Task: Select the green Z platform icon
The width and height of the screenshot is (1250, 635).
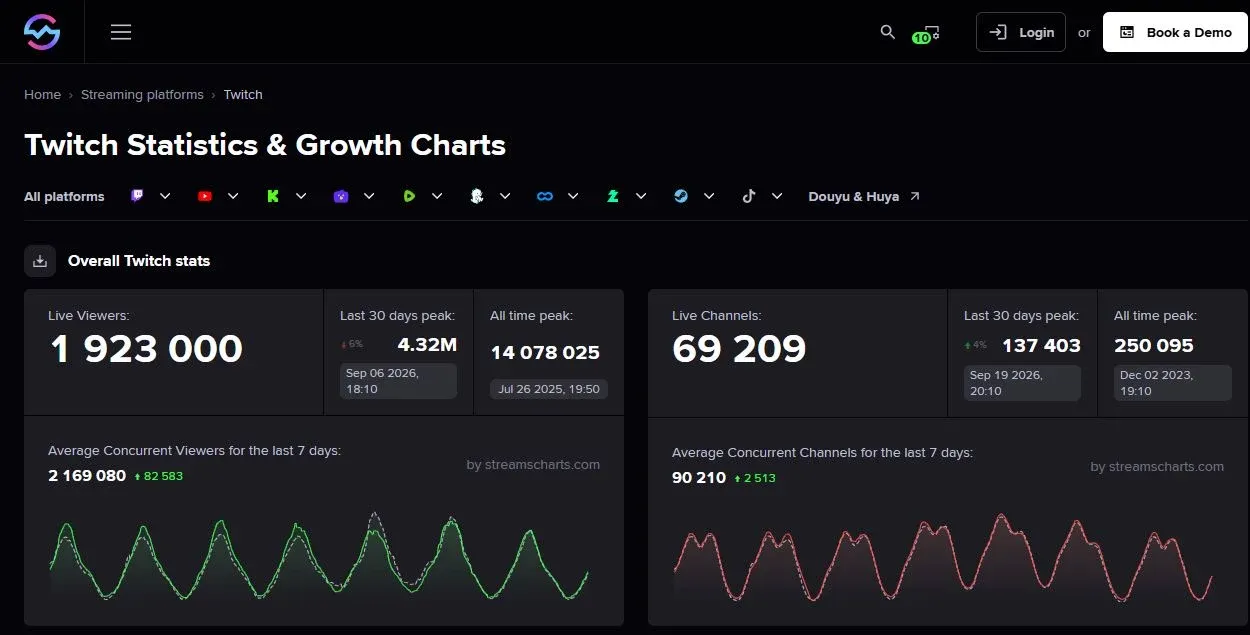Action: (613, 196)
